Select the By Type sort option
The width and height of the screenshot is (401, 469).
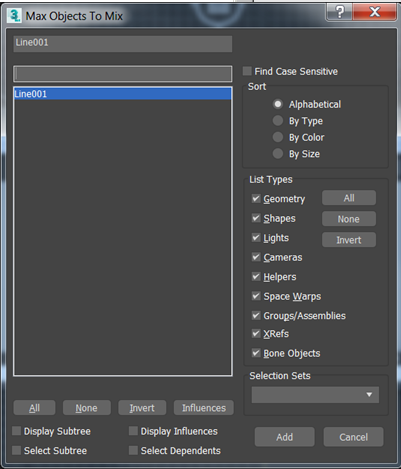pos(278,121)
